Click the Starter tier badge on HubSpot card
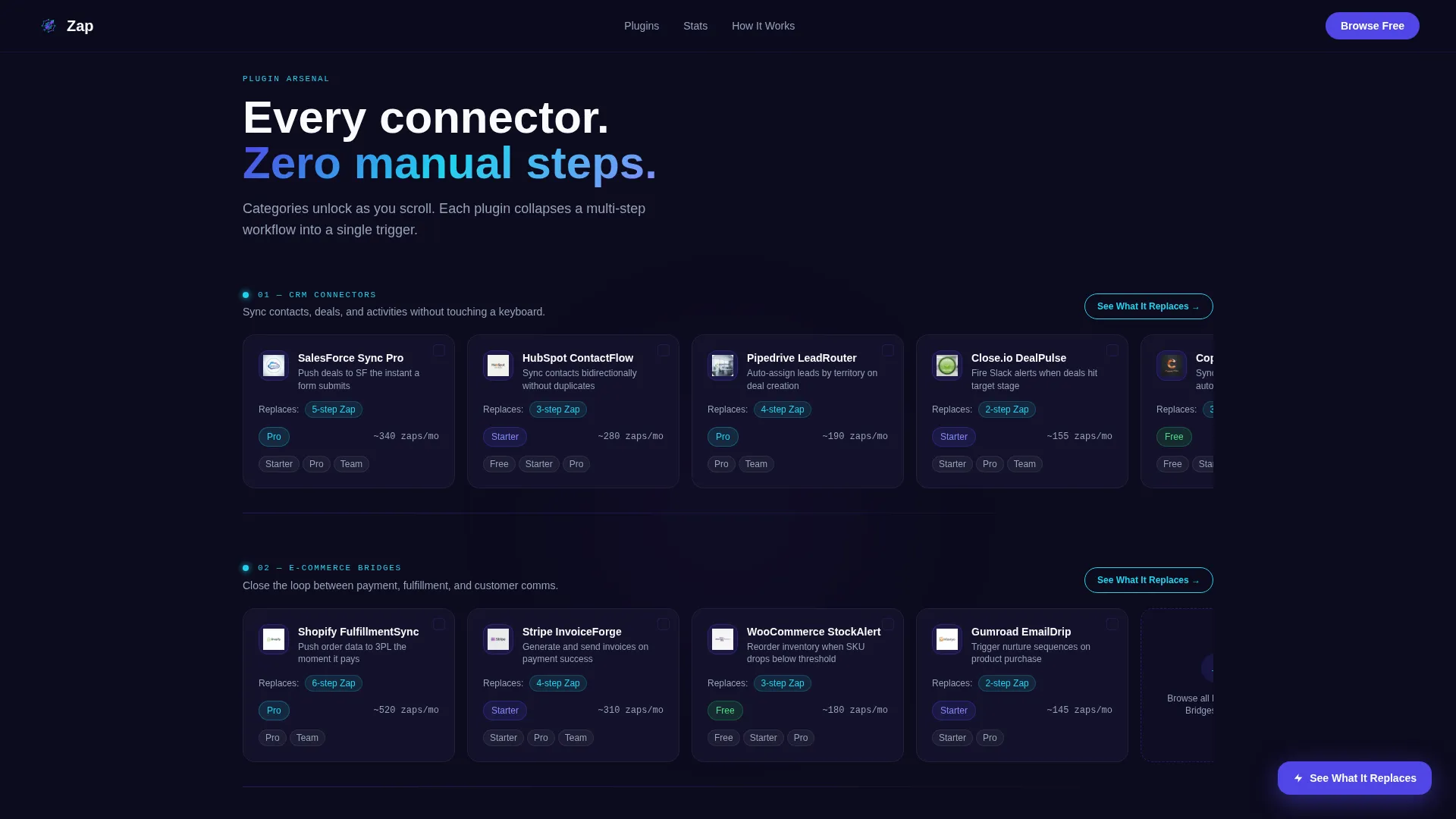The width and height of the screenshot is (1456, 819). click(x=505, y=437)
